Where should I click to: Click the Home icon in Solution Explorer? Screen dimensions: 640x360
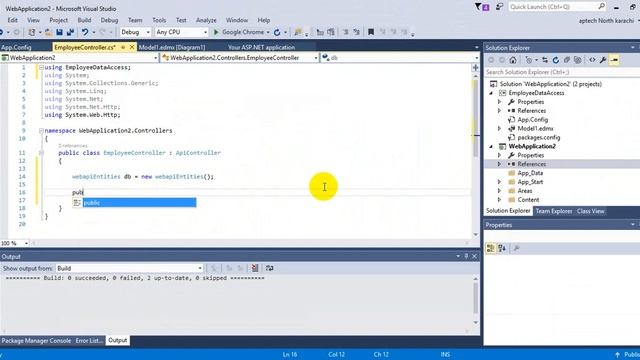click(x=513, y=60)
